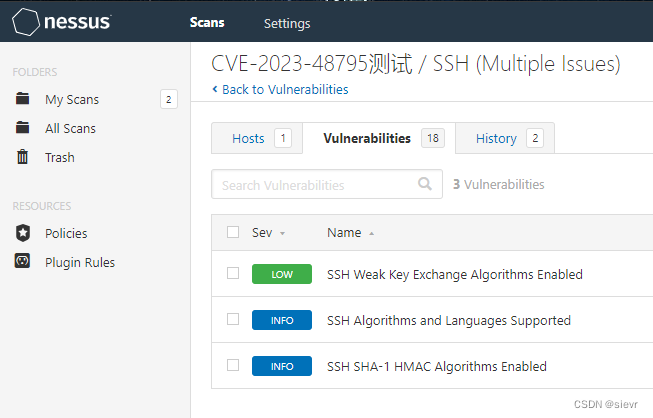Check the SSH Weak Key Exchange row checkbox
The height and width of the screenshot is (418, 653).
pyautogui.click(x=233, y=273)
